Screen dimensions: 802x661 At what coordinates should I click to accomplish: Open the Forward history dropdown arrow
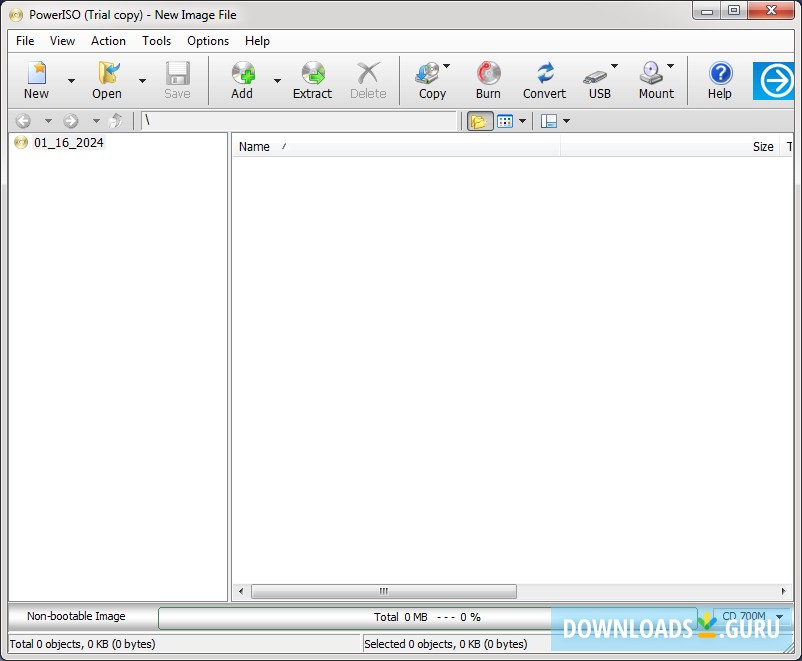[96, 121]
